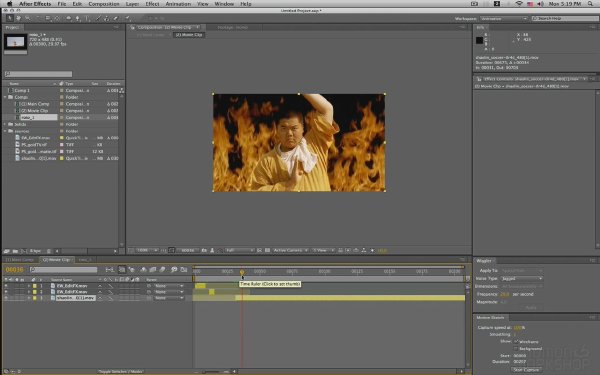Toggle Live Update button in timeline
600x375 pixels.
click(x=122, y=270)
